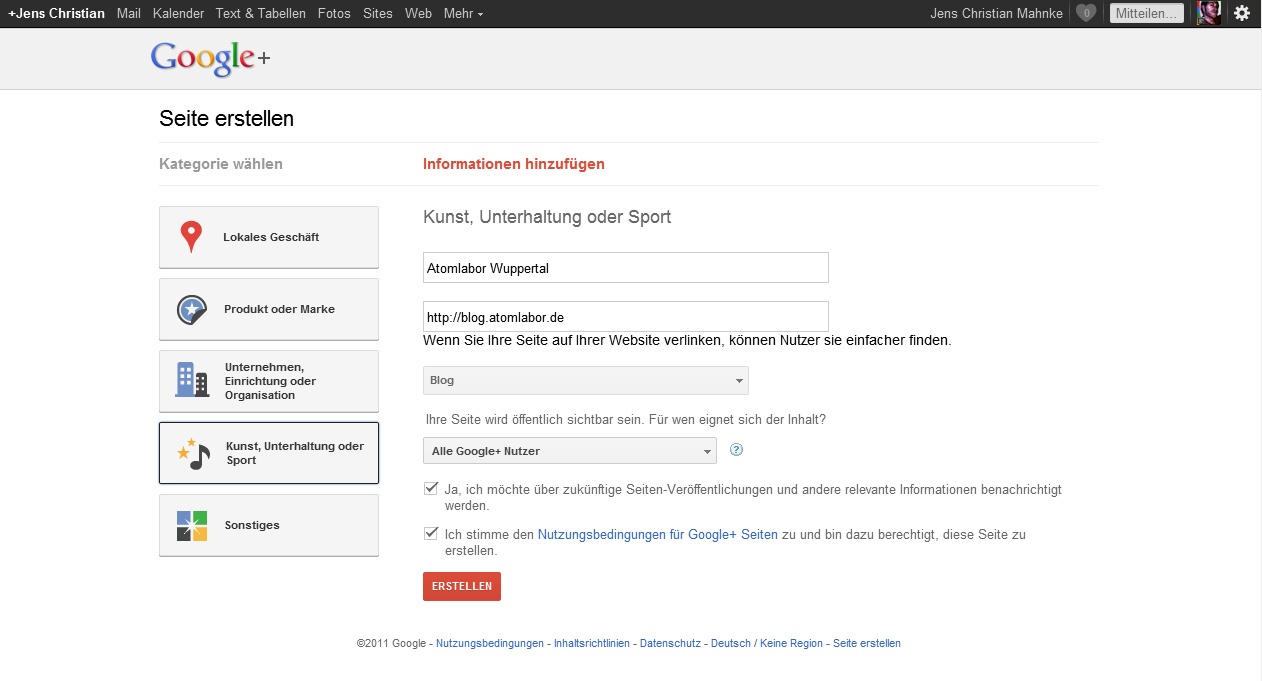
Task: Open Text & Tabellen
Action: [x=261, y=13]
